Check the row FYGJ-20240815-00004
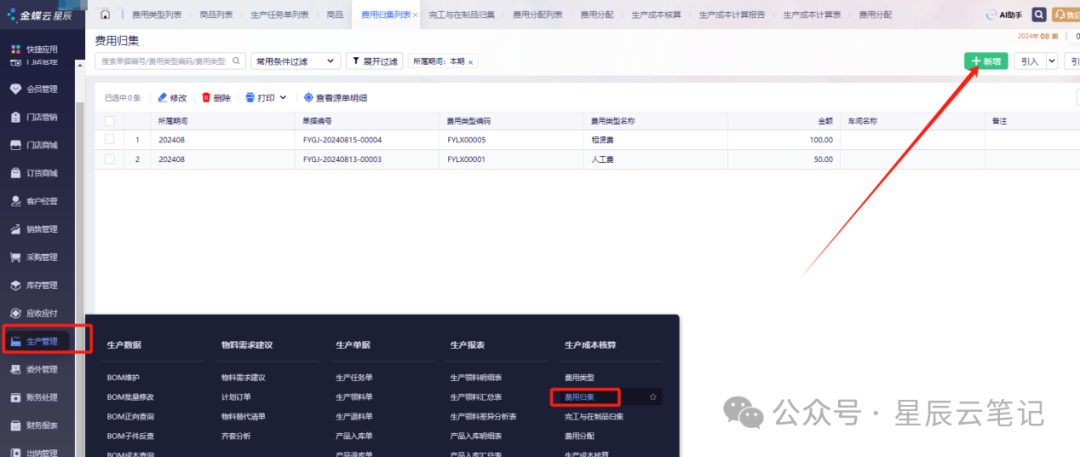 coord(110,140)
